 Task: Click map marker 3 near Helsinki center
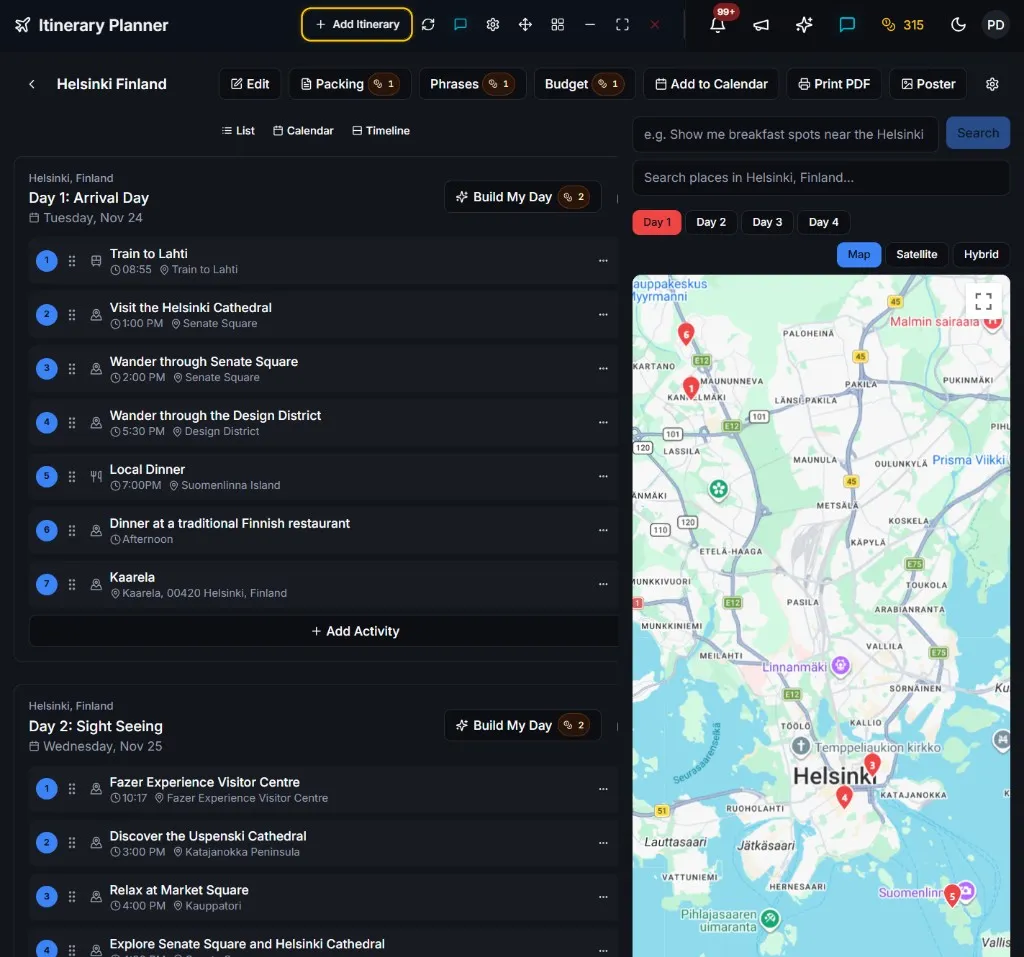click(872, 764)
